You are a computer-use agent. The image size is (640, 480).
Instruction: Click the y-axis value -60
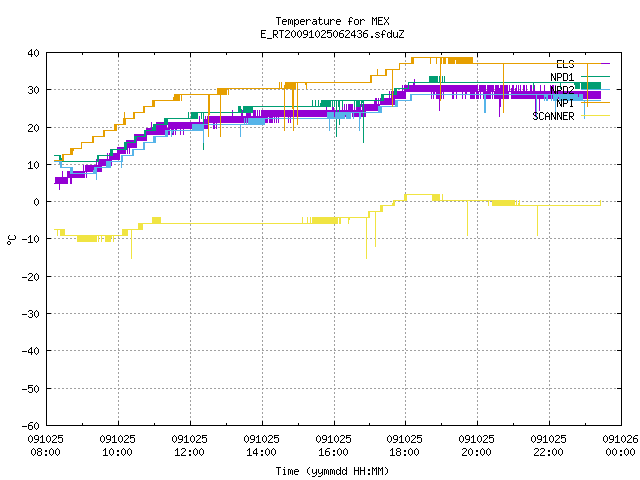31,426
